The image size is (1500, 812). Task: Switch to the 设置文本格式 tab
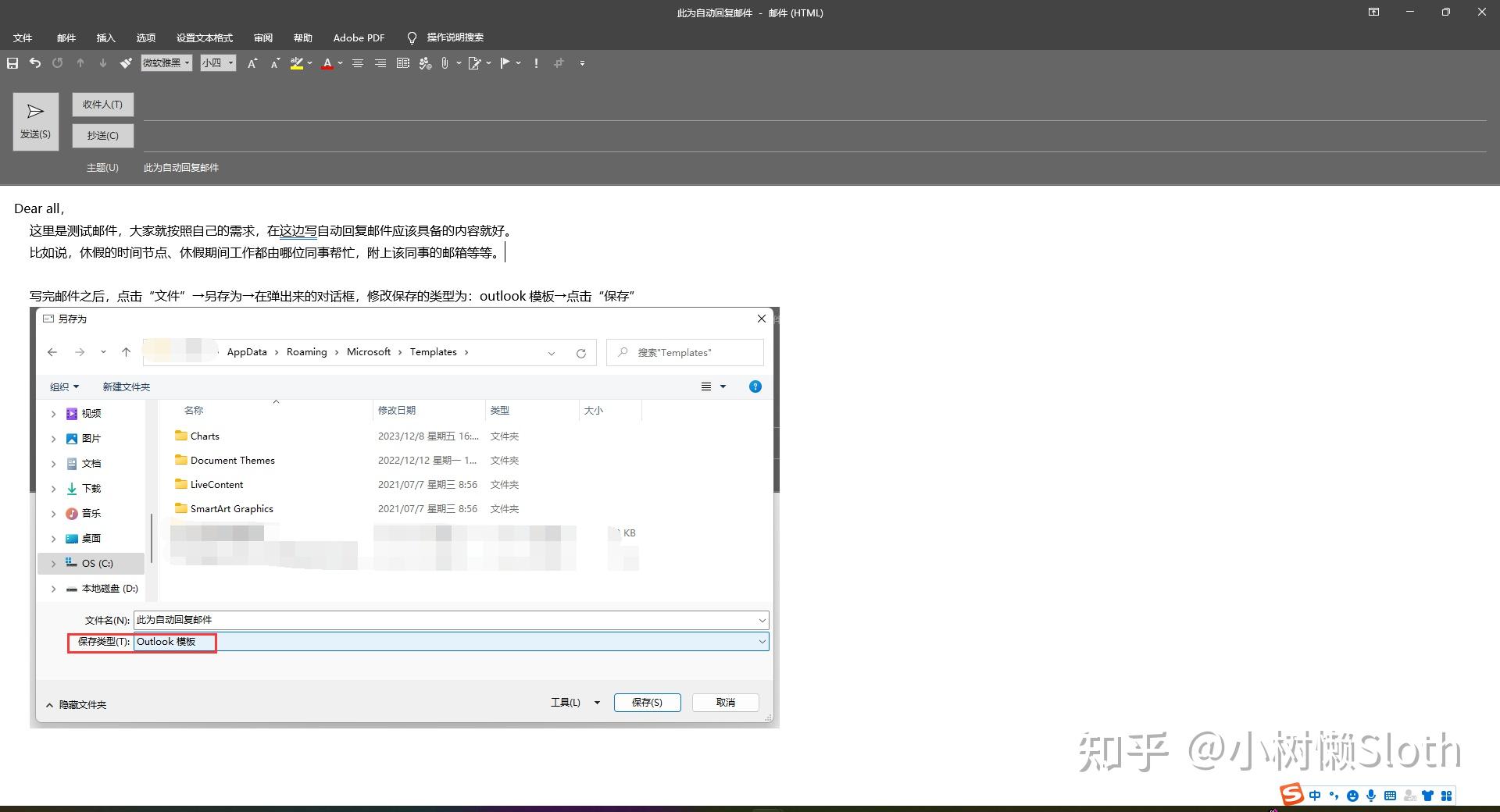point(205,37)
